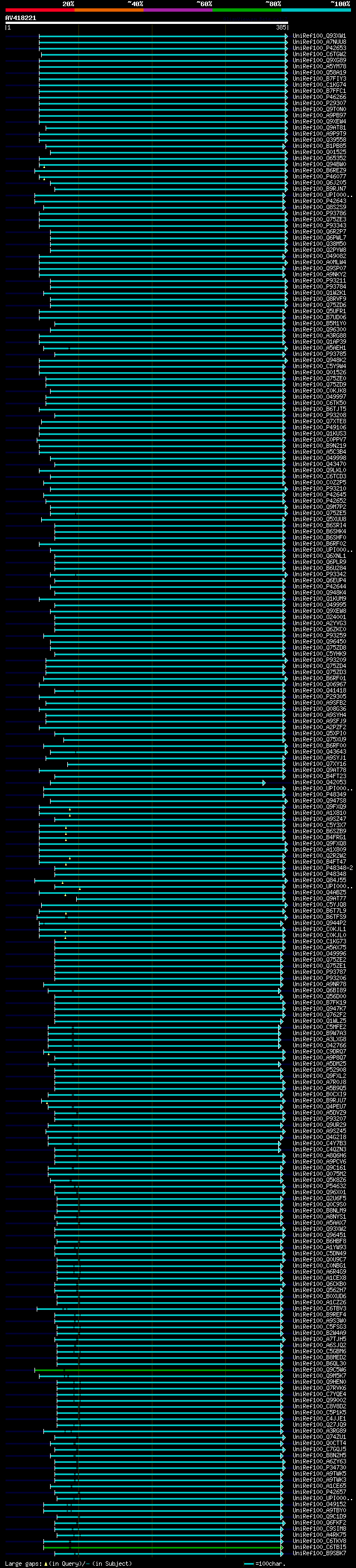The height and width of the screenshot is (1568, 356).
Task: Select the hit label UniRef100_B1PB85
Action: click(x=319, y=146)
